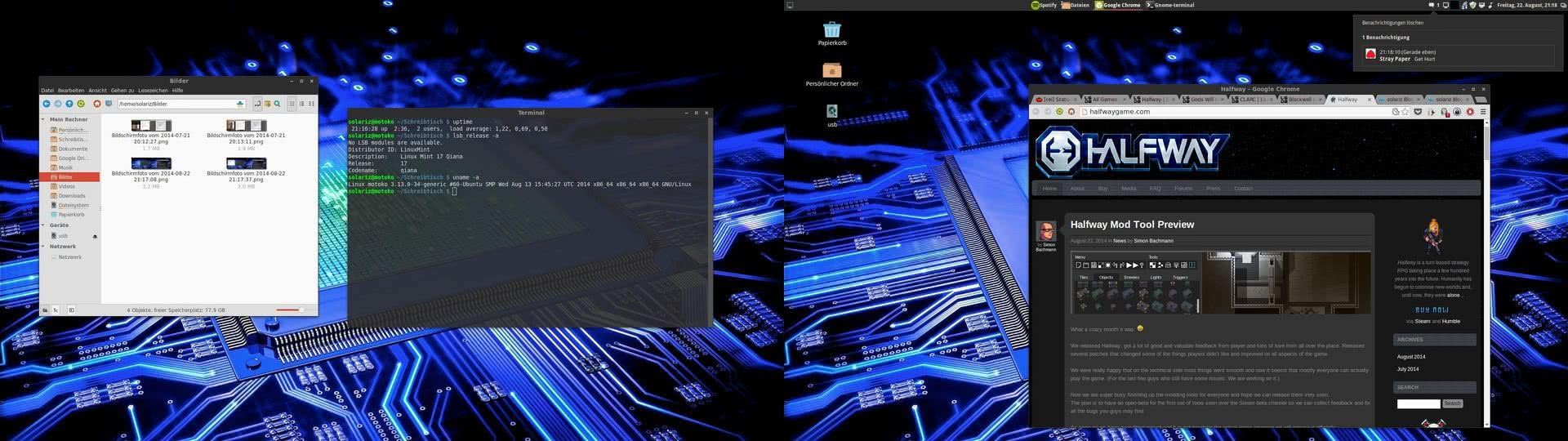Click the notification applet in panel
The image size is (1568, 441).
tap(1436, 5)
